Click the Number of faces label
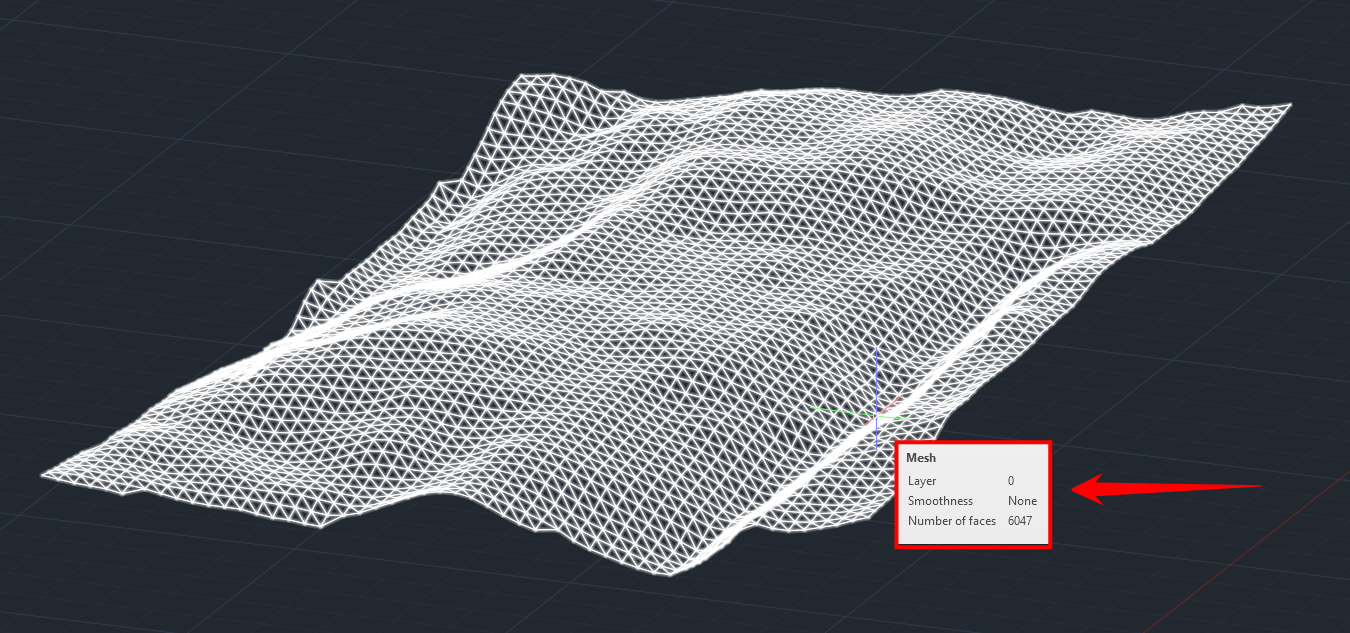This screenshot has height=633, width=1350. (952, 521)
